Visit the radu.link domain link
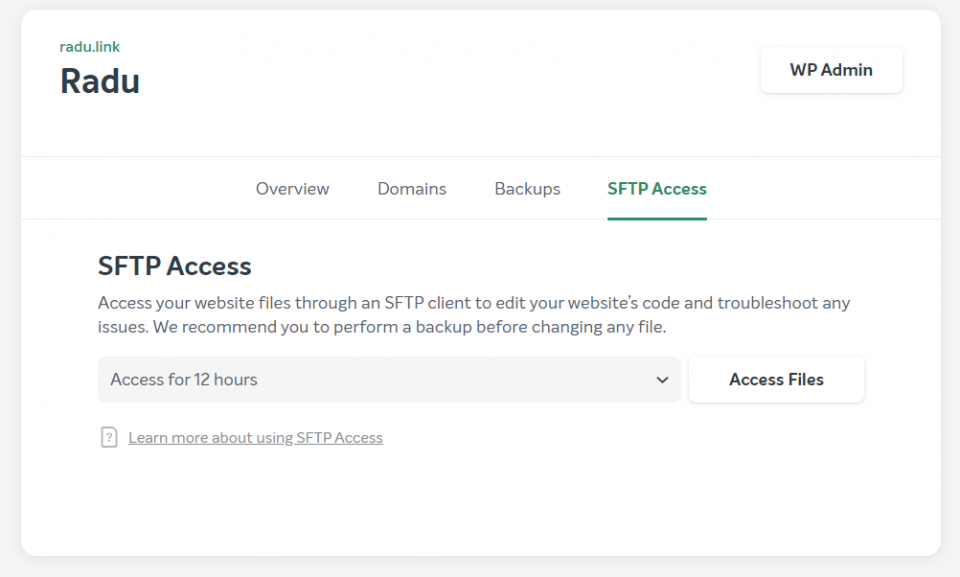960x577 pixels. pos(89,47)
